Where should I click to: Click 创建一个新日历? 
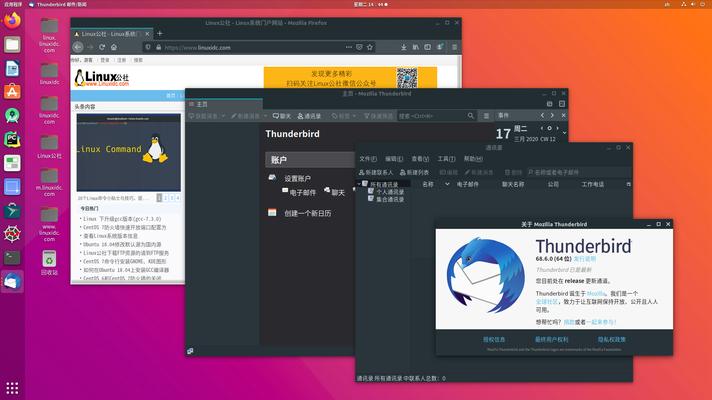[307, 213]
